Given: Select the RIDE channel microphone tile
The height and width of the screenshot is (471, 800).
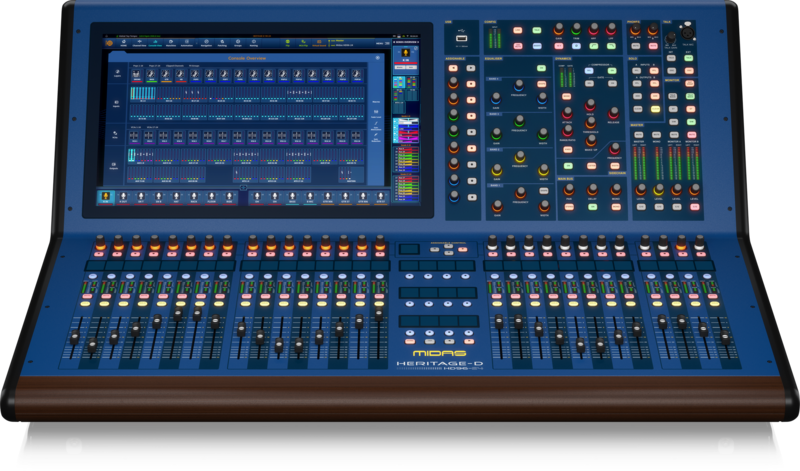Looking at the screenshot, I should [x=229, y=197].
